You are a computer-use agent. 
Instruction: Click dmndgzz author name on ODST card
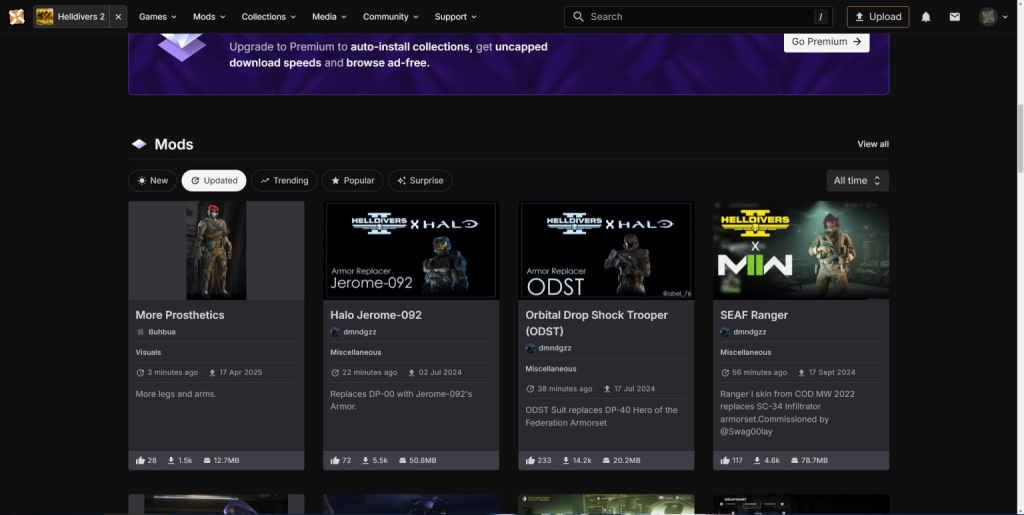[x=555, y=349]
